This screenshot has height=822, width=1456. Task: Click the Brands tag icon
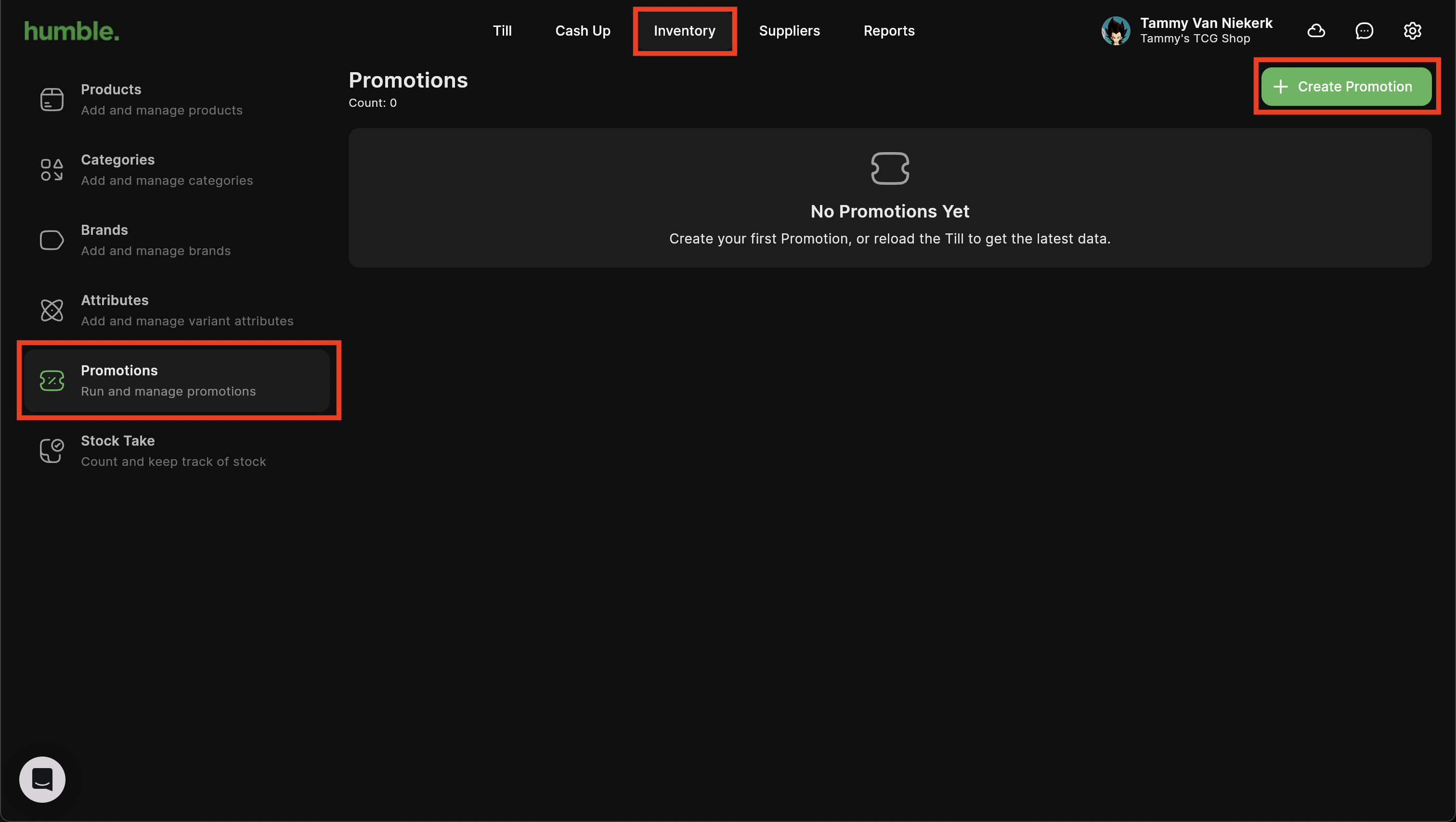[x=52, y=240]
